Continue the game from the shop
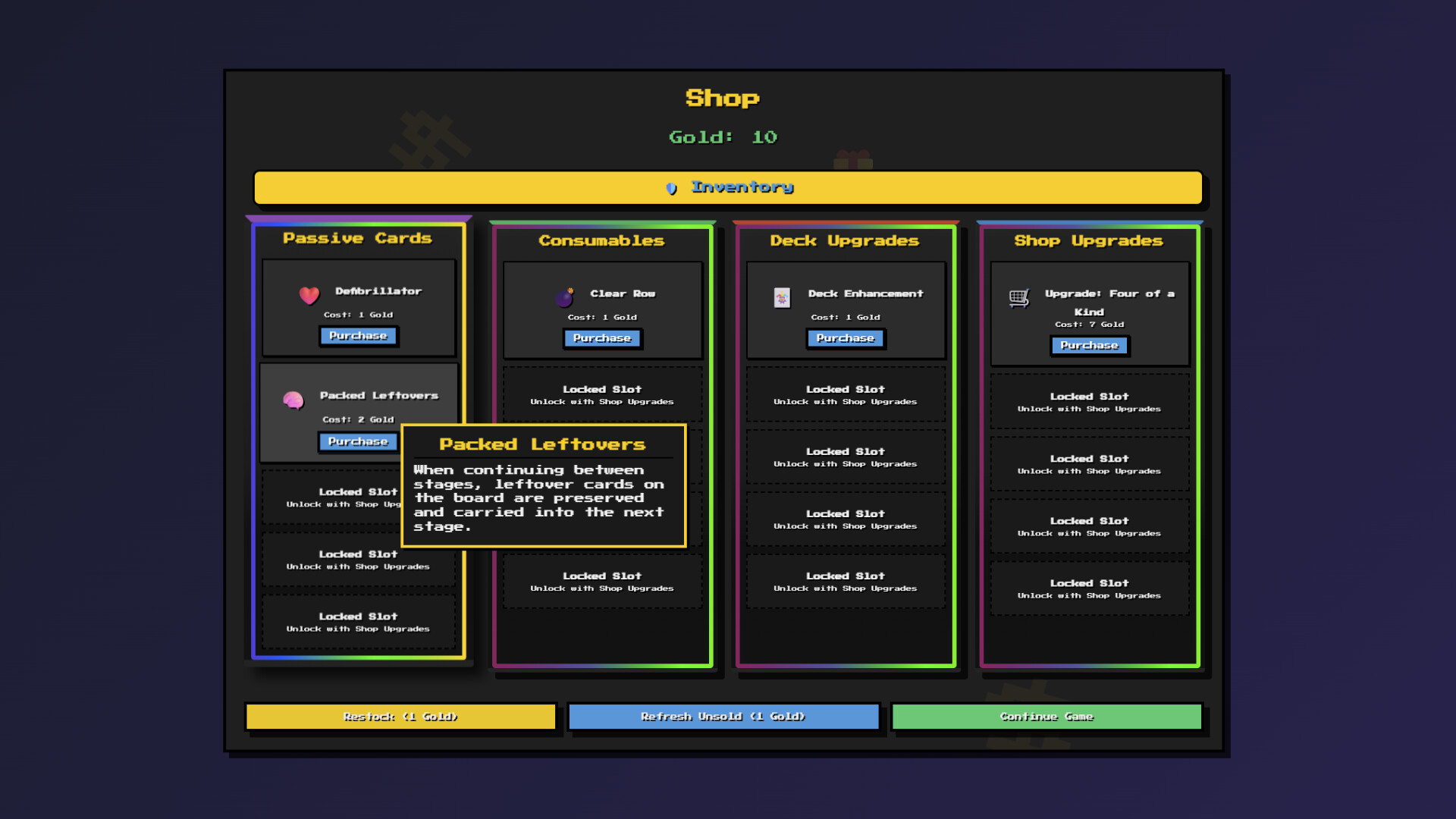This screenshot has height=819, width=1456. pyautogui.click(x=1046, y=716)
